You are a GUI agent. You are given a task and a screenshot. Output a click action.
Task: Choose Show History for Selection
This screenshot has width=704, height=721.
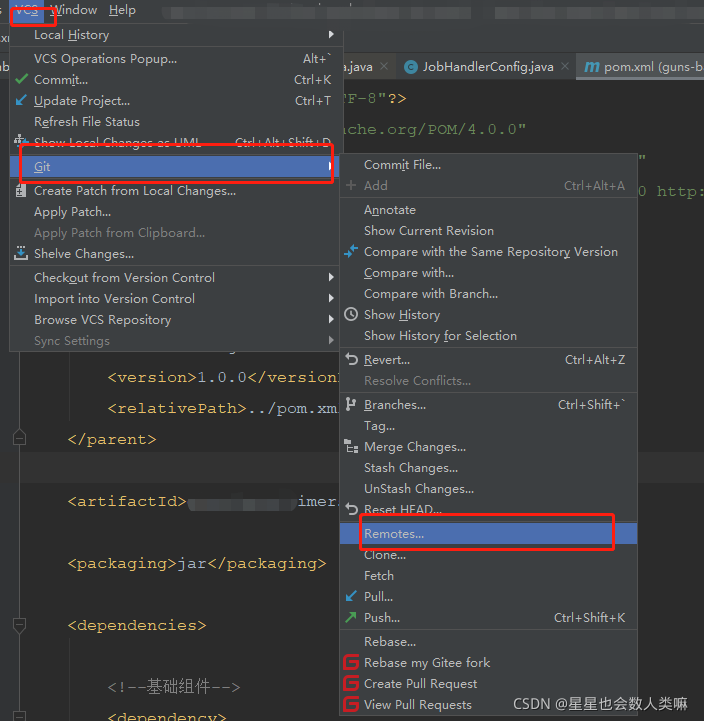click(x=488, y=336)
